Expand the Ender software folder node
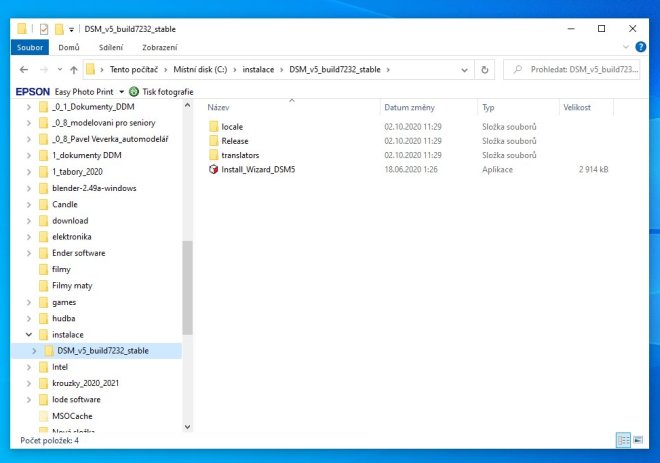The height and width of the screenshot is (463, 660). (29, 253)
